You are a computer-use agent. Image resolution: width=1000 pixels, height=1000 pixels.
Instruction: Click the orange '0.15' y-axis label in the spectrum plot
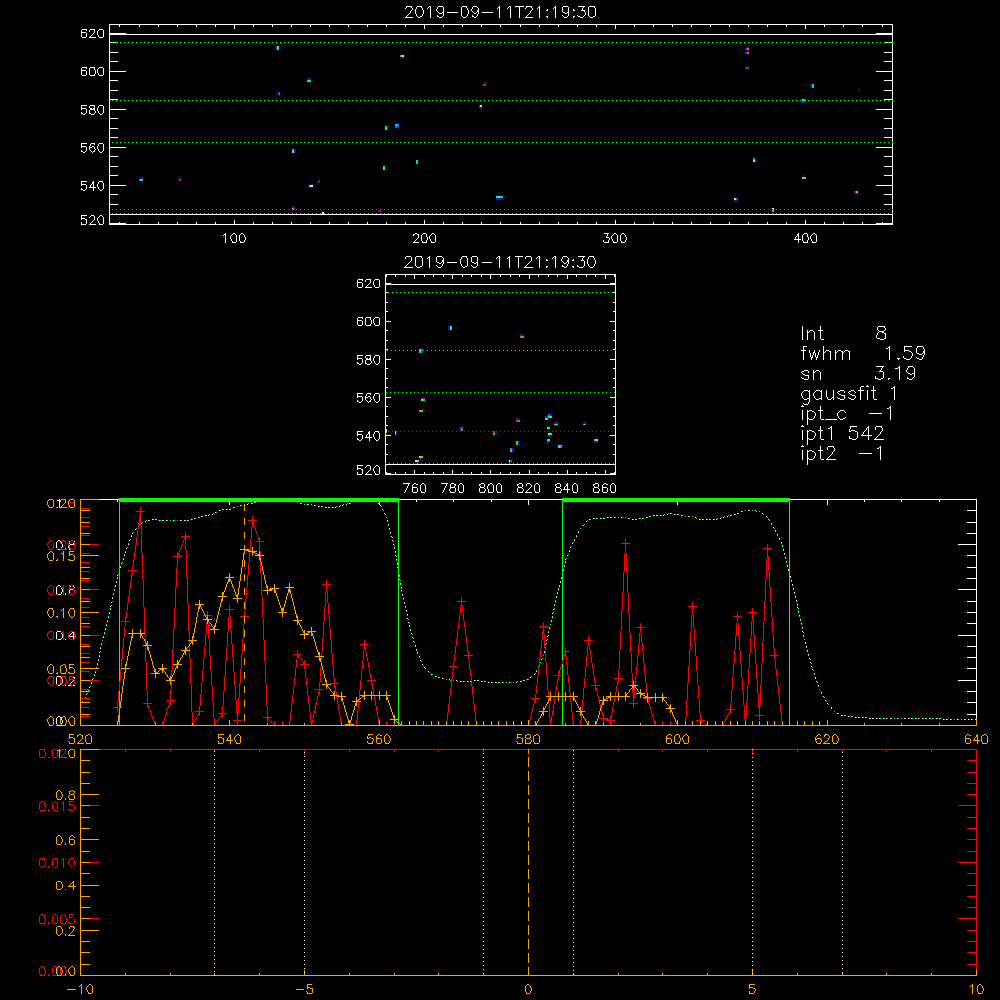pyautogui.click(x=61, y=556)
